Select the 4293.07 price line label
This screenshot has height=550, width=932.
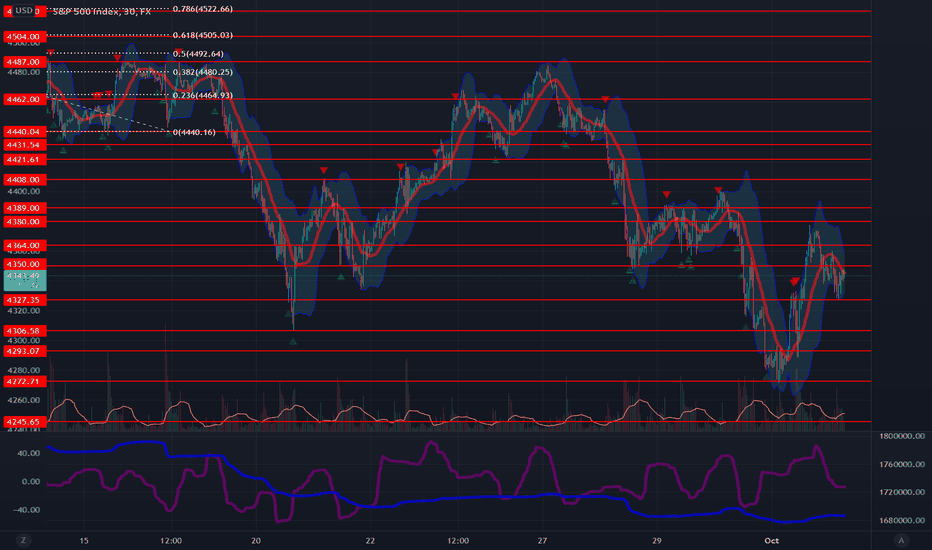(24, 351)
